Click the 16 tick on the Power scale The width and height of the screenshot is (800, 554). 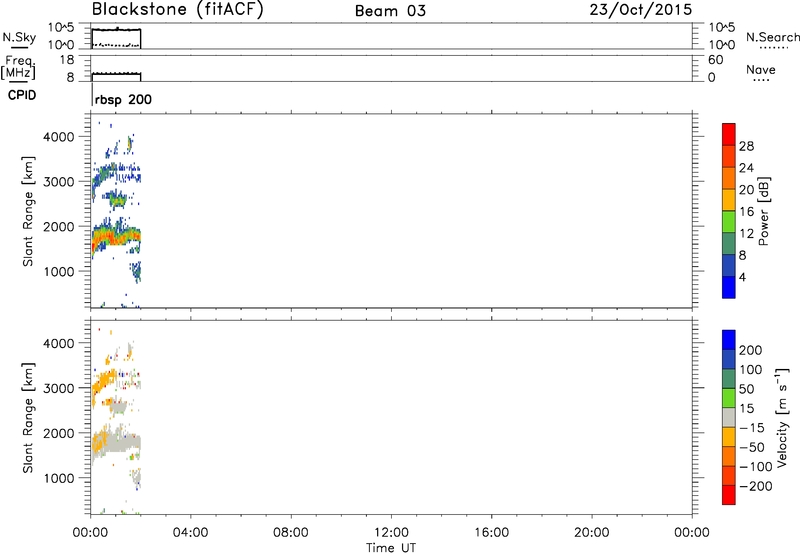[746, 212]
